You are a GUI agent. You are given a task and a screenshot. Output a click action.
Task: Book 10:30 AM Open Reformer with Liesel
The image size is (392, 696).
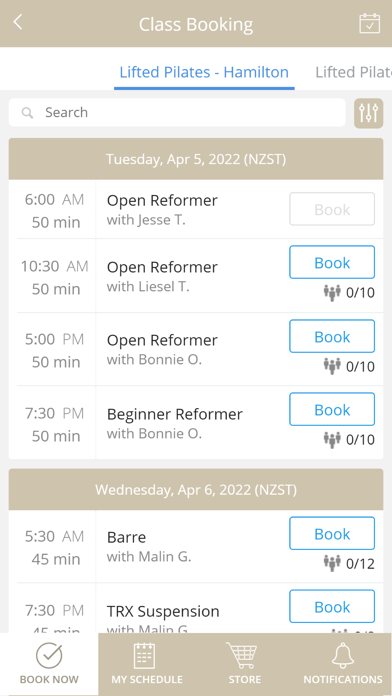pos(332,263)
